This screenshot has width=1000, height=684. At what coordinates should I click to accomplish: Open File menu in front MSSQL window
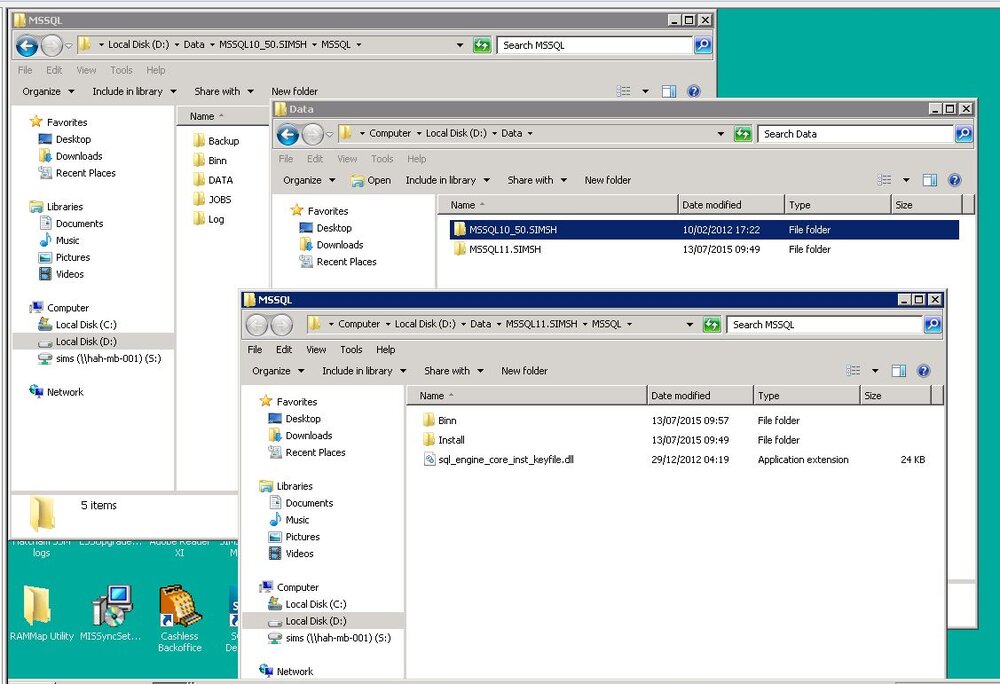(x=254, y=349)
